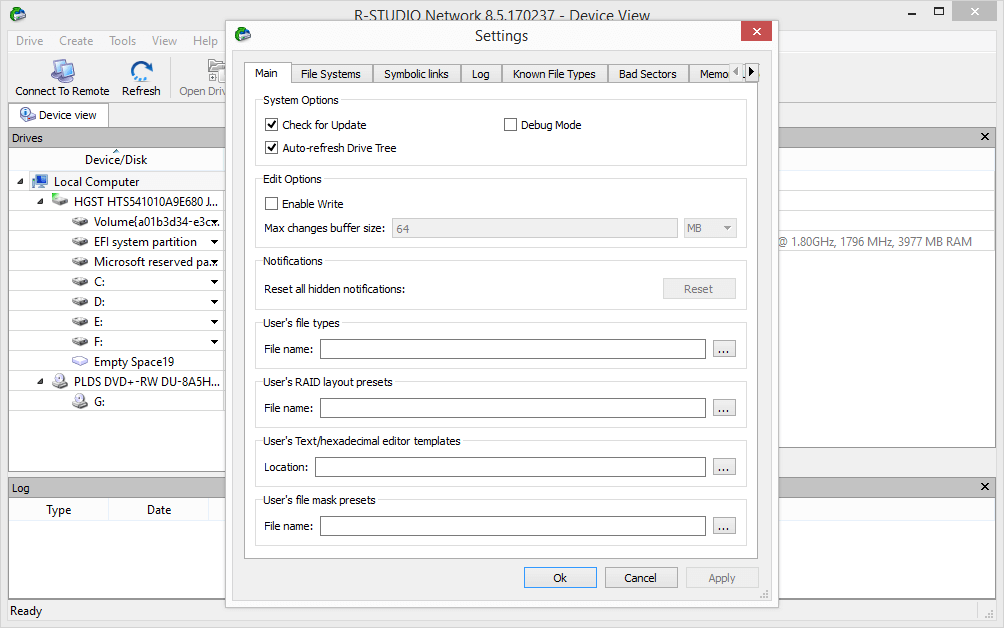This screenshot has width=1004, height=628.
Task: Browse for hexadecimal editor templates location
Action: tap(724, 467)
